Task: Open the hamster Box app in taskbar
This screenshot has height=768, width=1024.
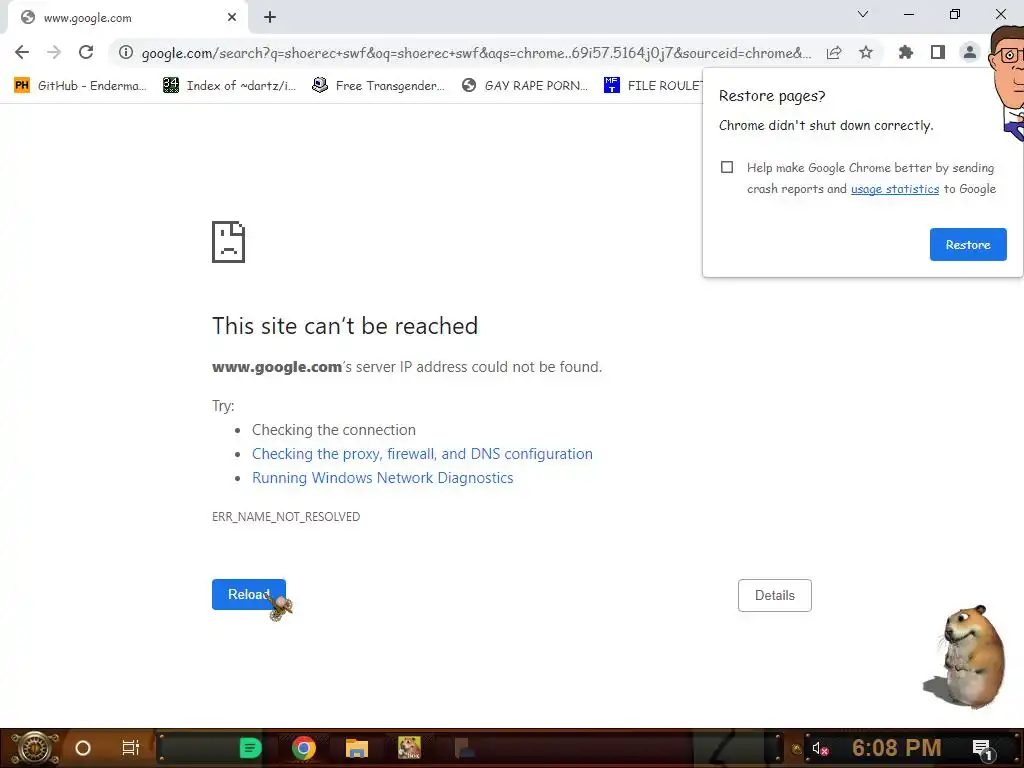Action: tap(409, 748)
